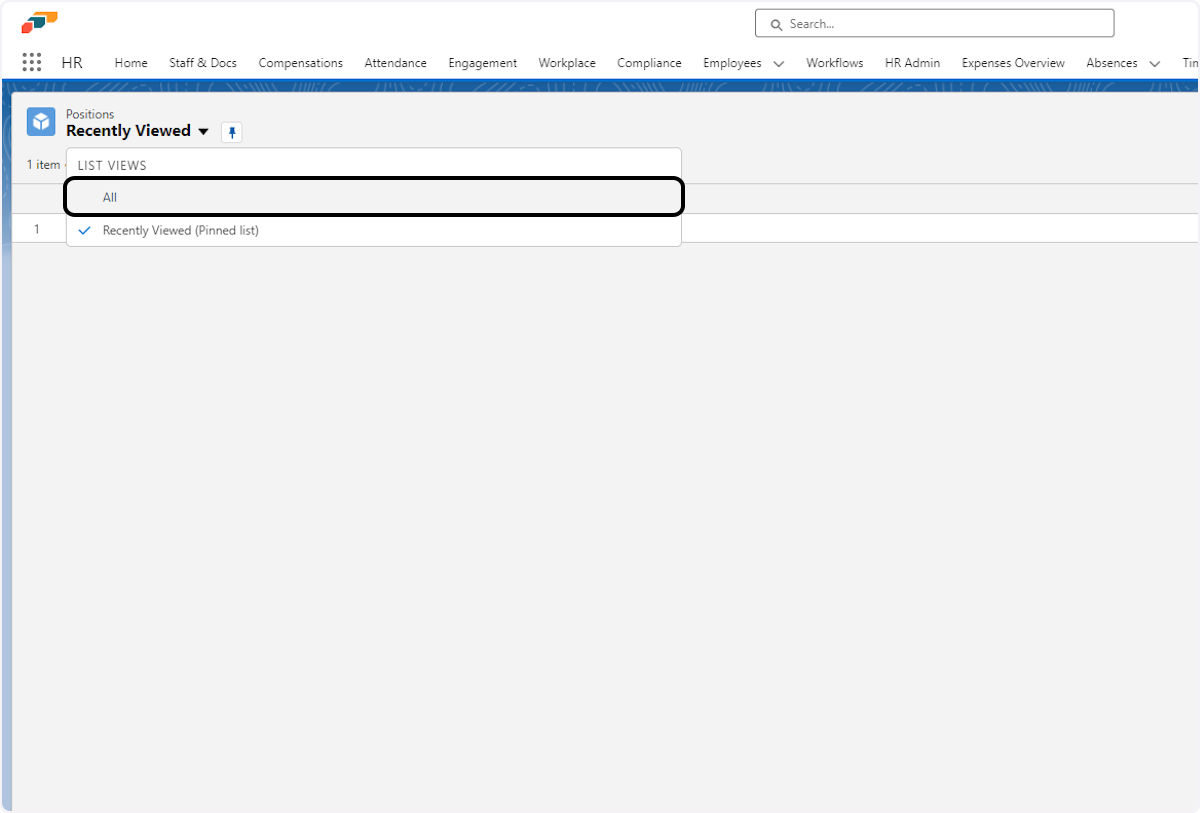The image size is (1200, 813).
Task: Click the magnifier icon in search bar
Action: (x=775, y=24)
